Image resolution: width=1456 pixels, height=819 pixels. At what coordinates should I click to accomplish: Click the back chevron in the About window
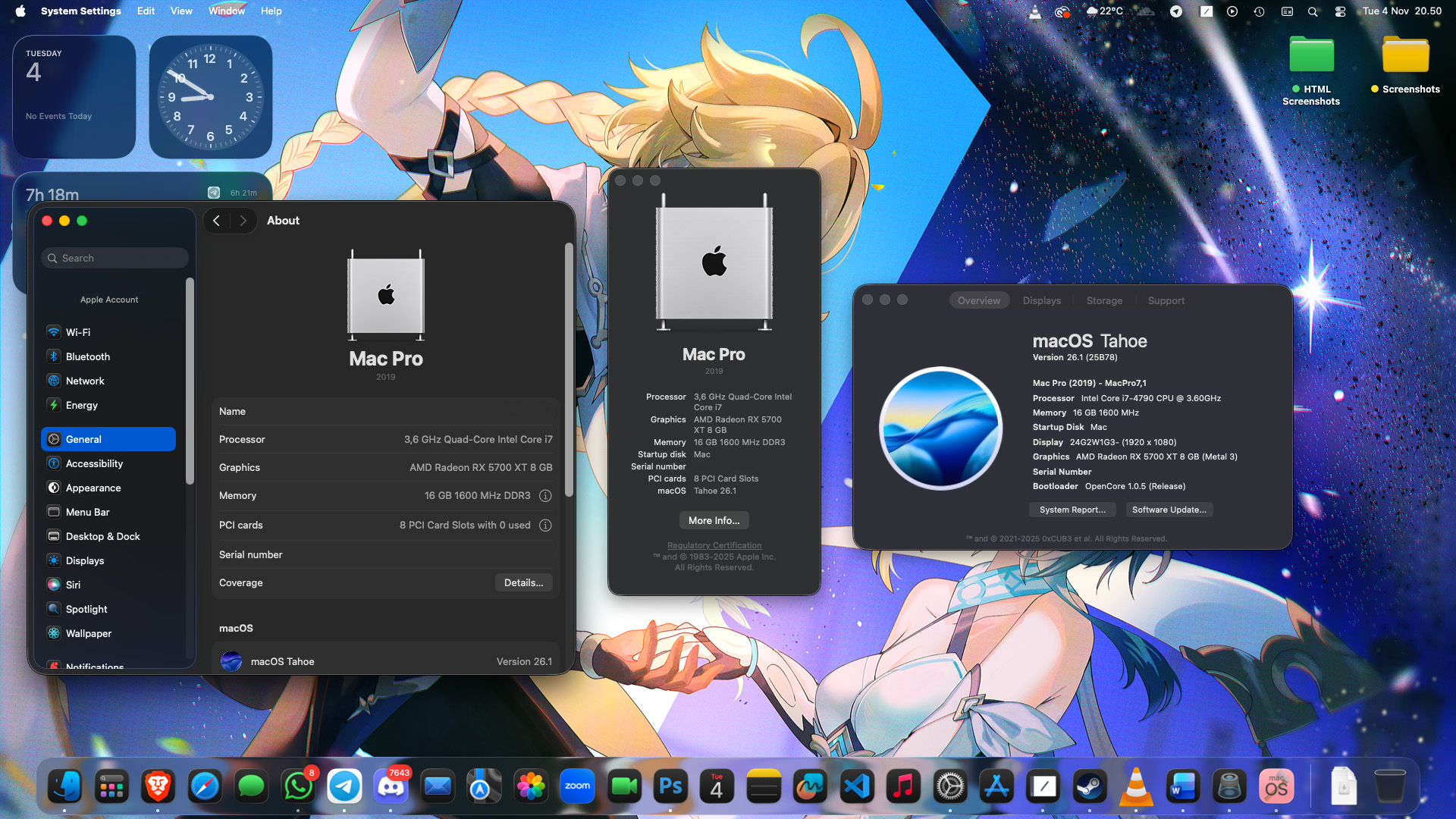coord(217,221)
